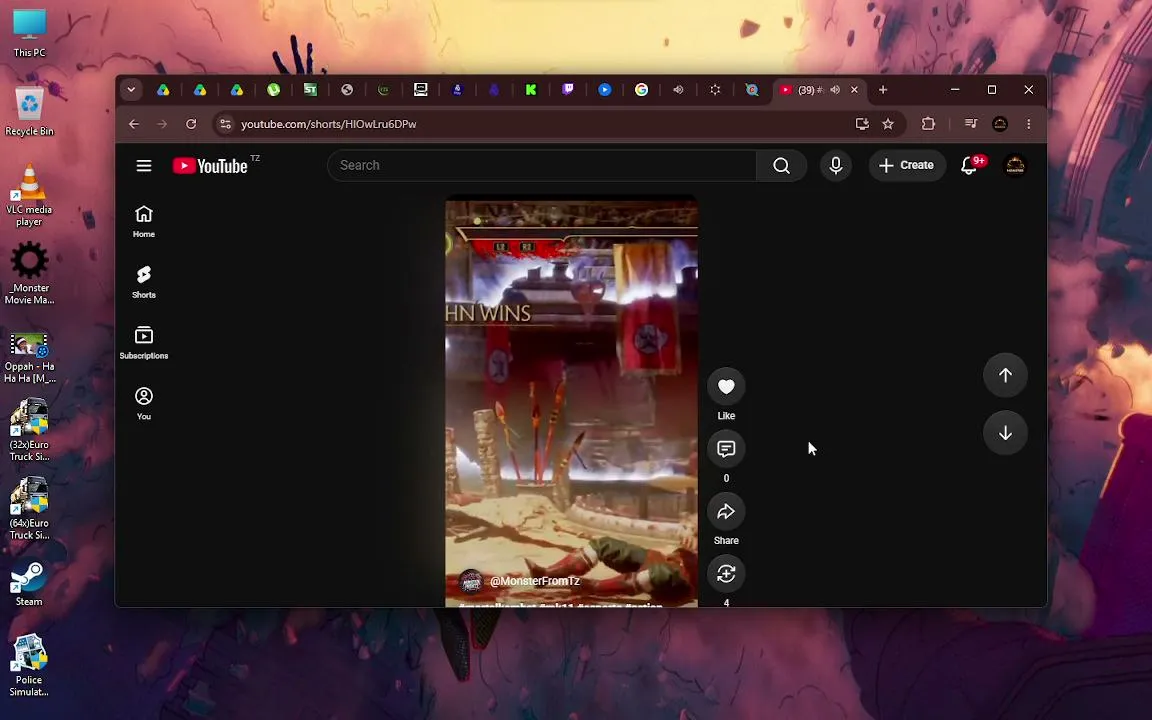Image resolution: width=1152 pixels, height=720 pixels.
Task: Start voice search with the microphone
Action: point(835,165)
